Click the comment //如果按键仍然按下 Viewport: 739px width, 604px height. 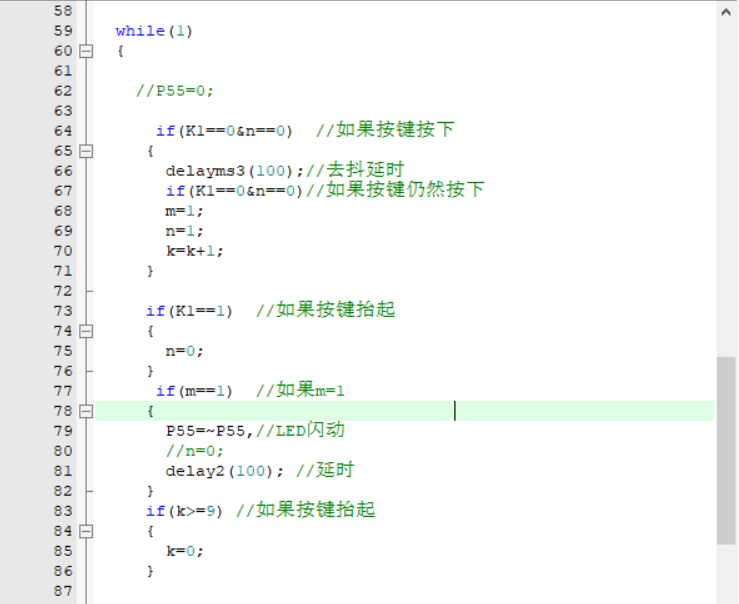click(395, 190)
